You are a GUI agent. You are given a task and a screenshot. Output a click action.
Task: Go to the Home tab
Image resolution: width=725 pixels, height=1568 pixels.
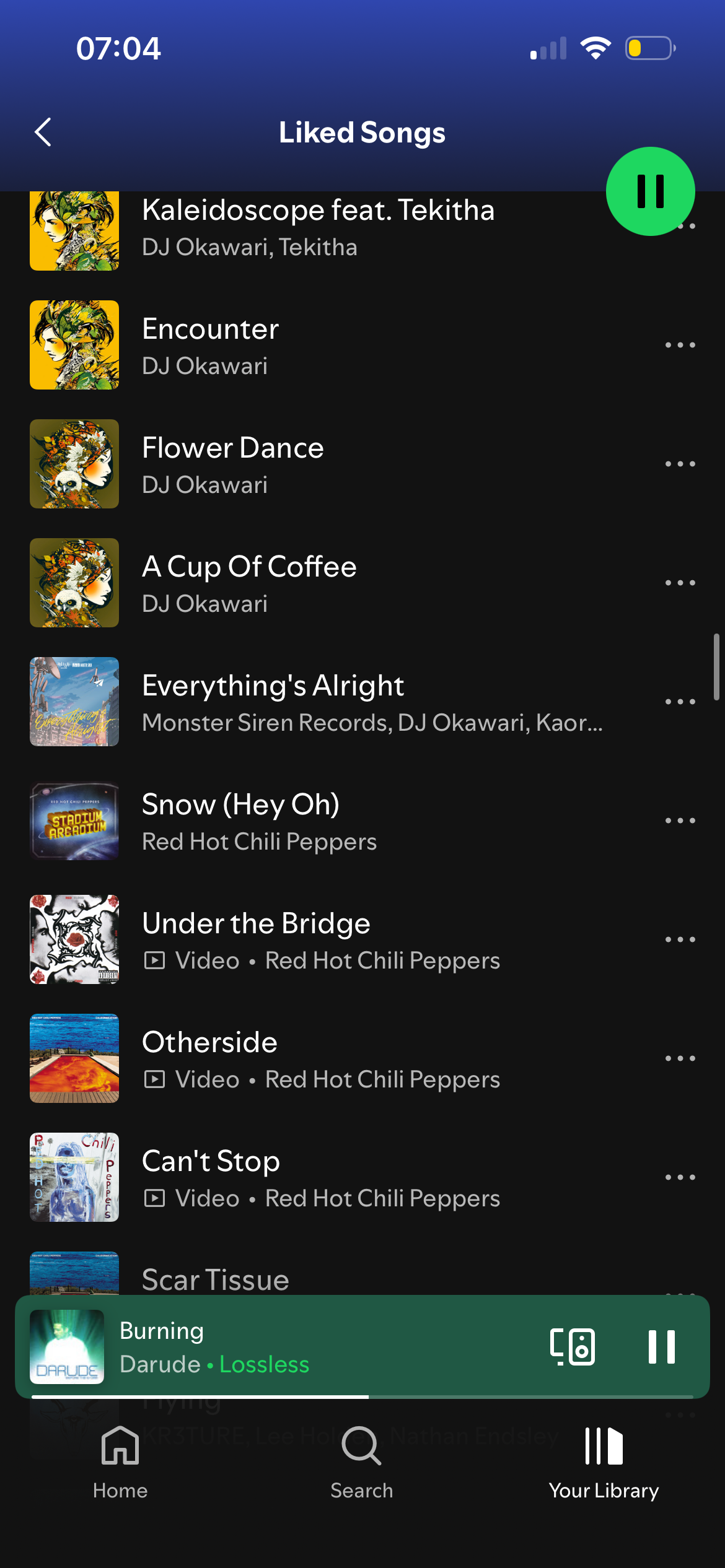tap(120, 1461)
